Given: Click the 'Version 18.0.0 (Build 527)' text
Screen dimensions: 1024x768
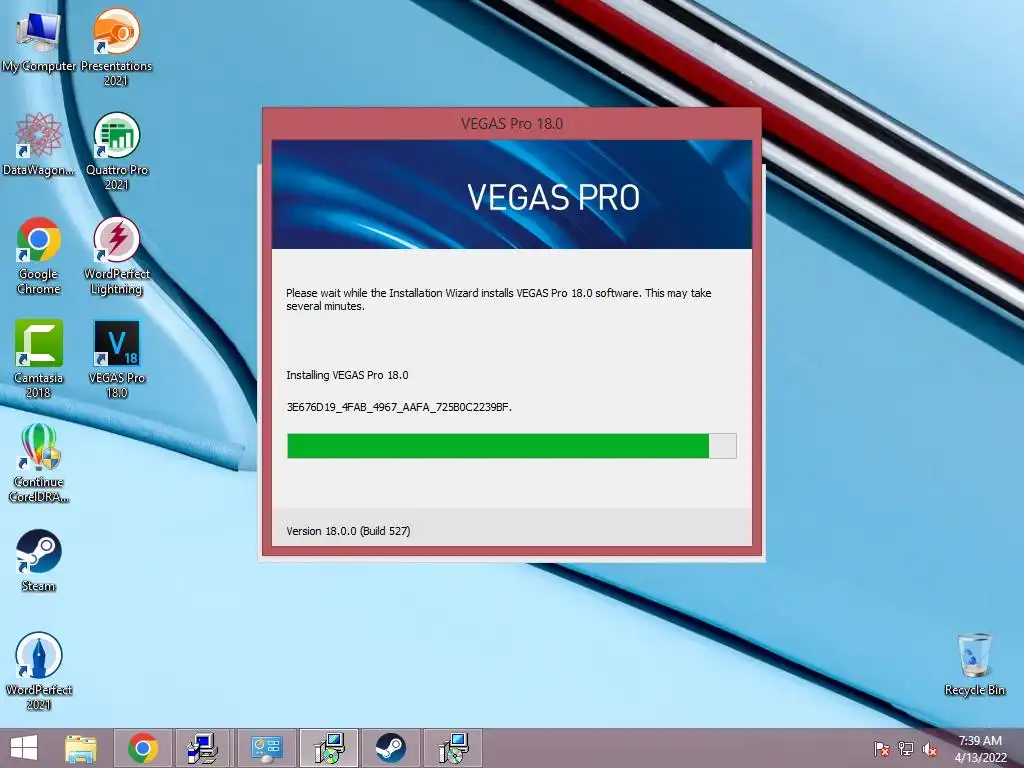Looking at the screenshot, I should coord(348,531).
